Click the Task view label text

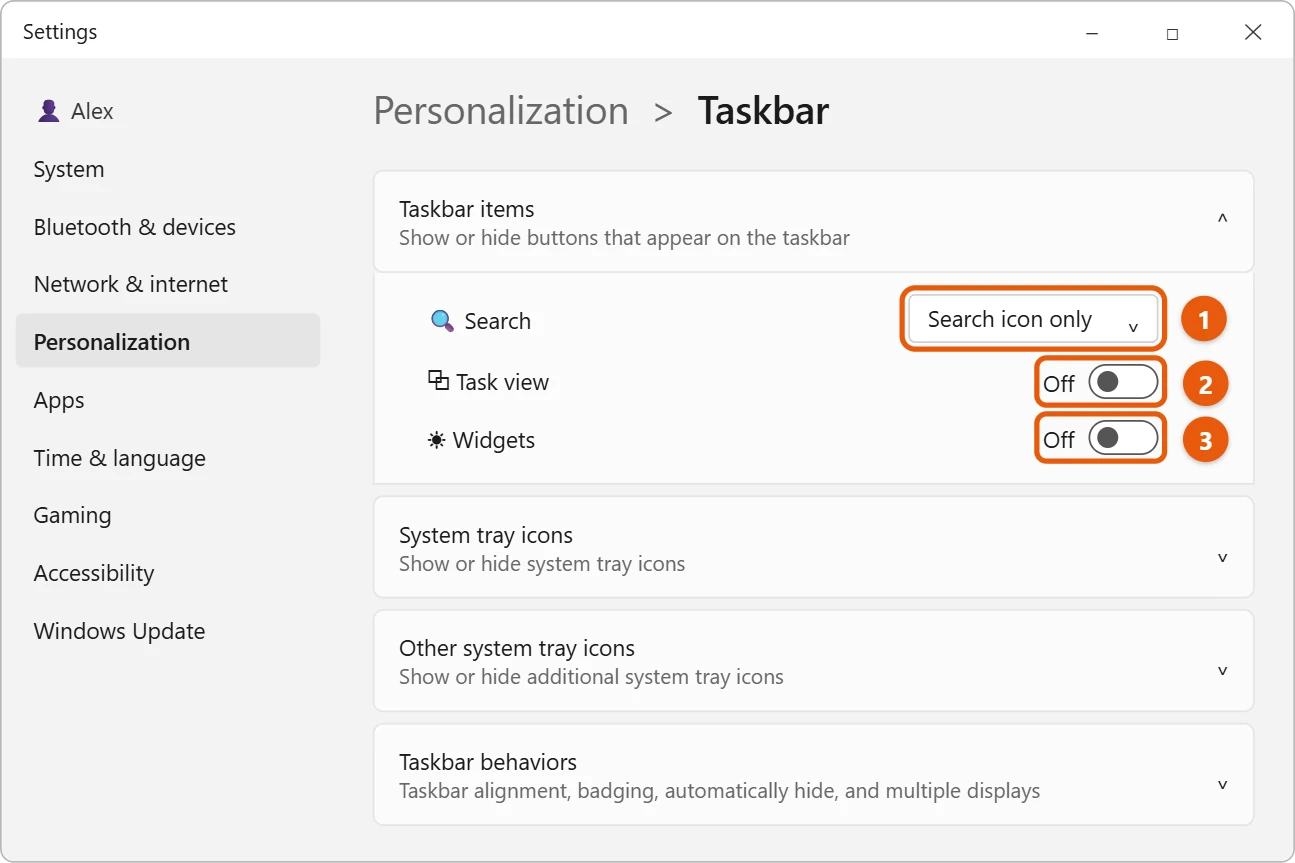point(502,382)
